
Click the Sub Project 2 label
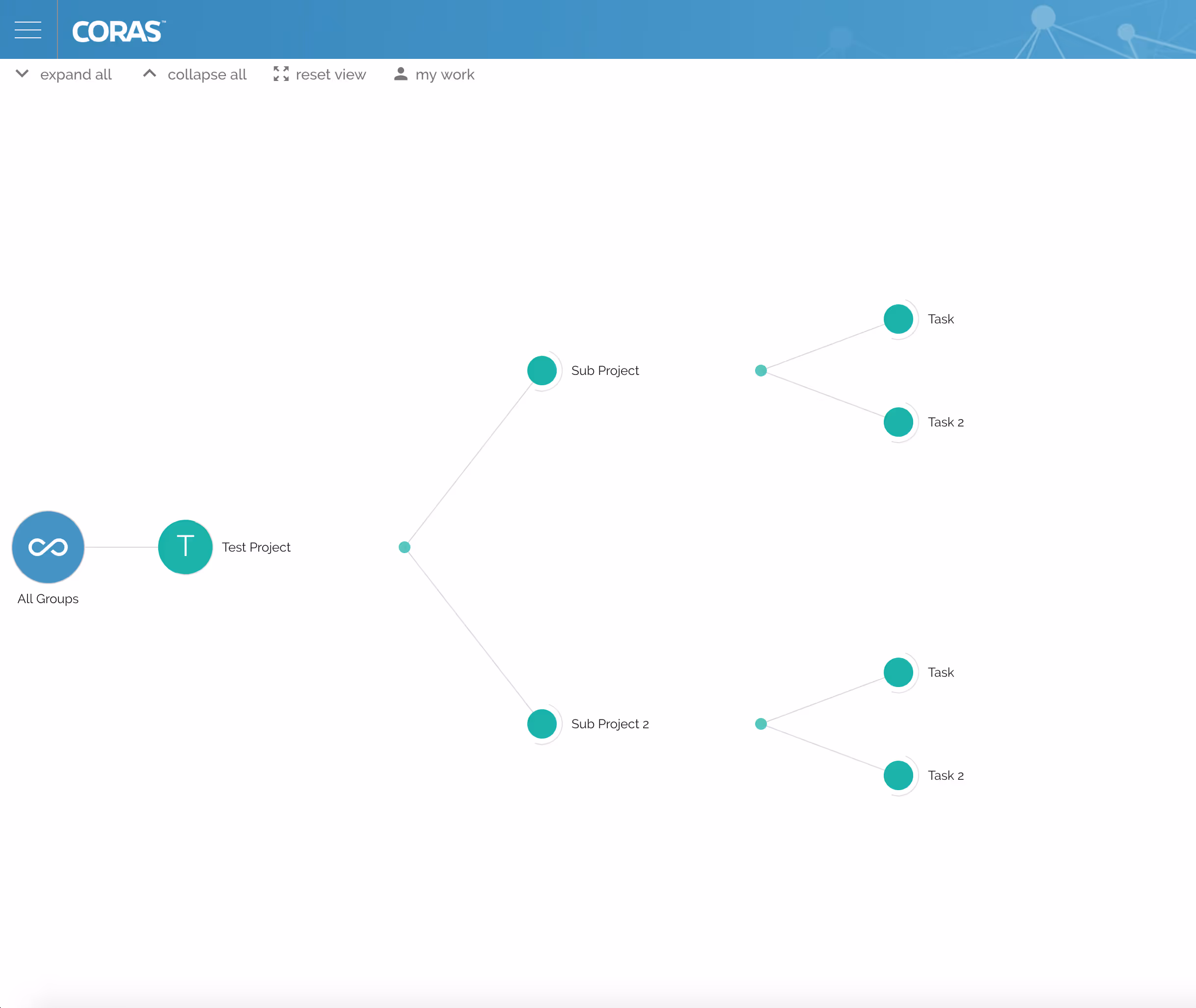[609, 723]
